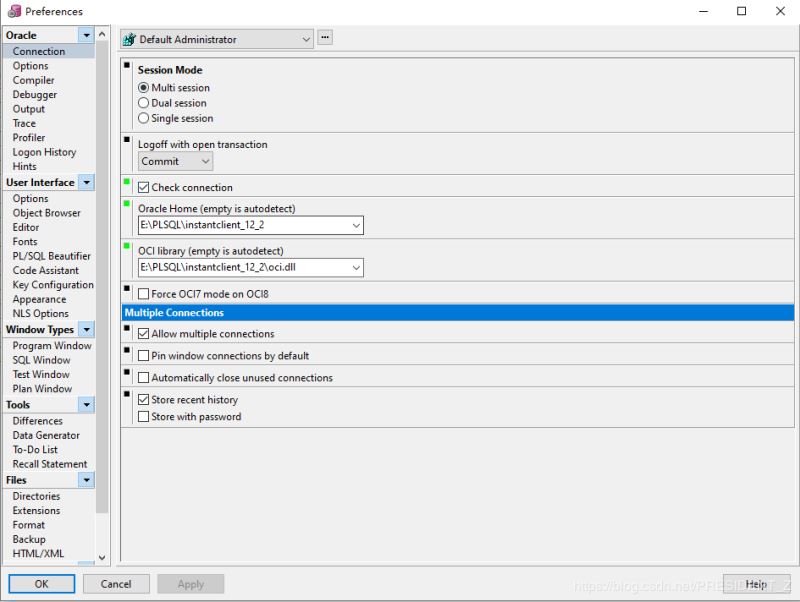Open the OCI library path dropdown
Viewport: 800px width, 602px height.
coord(356,268)
